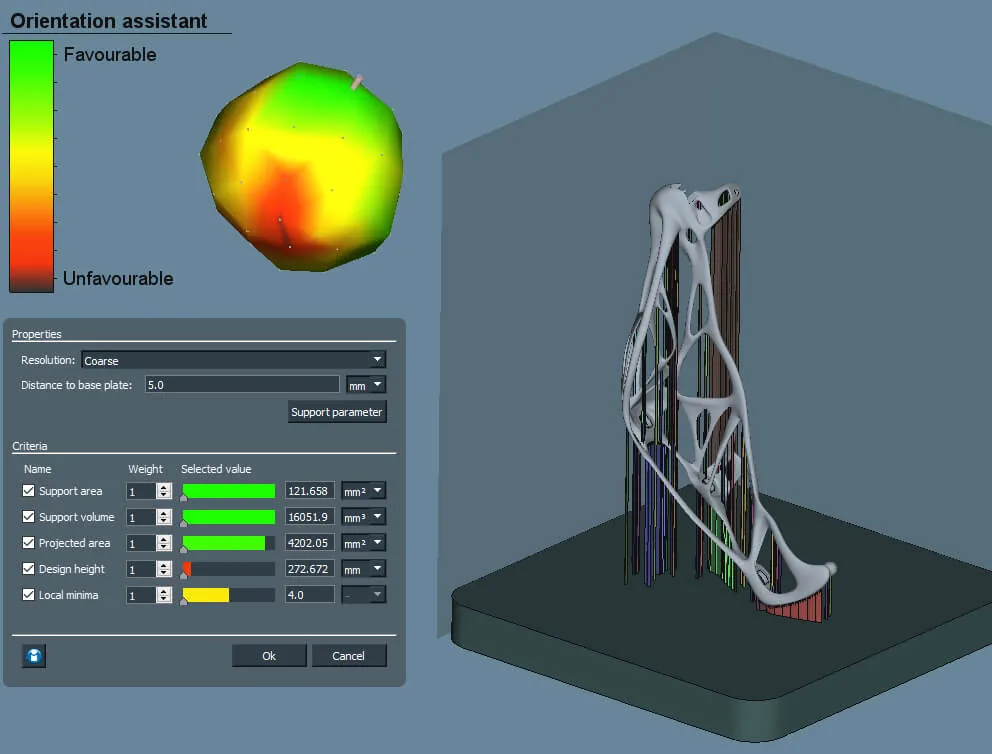Toggle the Local minima checkbox
This screenshot has width=992, height=754.
[28, 595]
